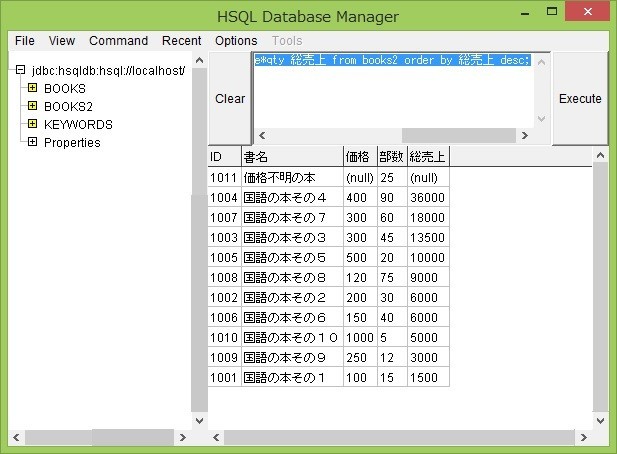The height and width of the screenshot is (454, 617).
Task: Click the tree panel scroll left arrow
Action: [16, 437]
